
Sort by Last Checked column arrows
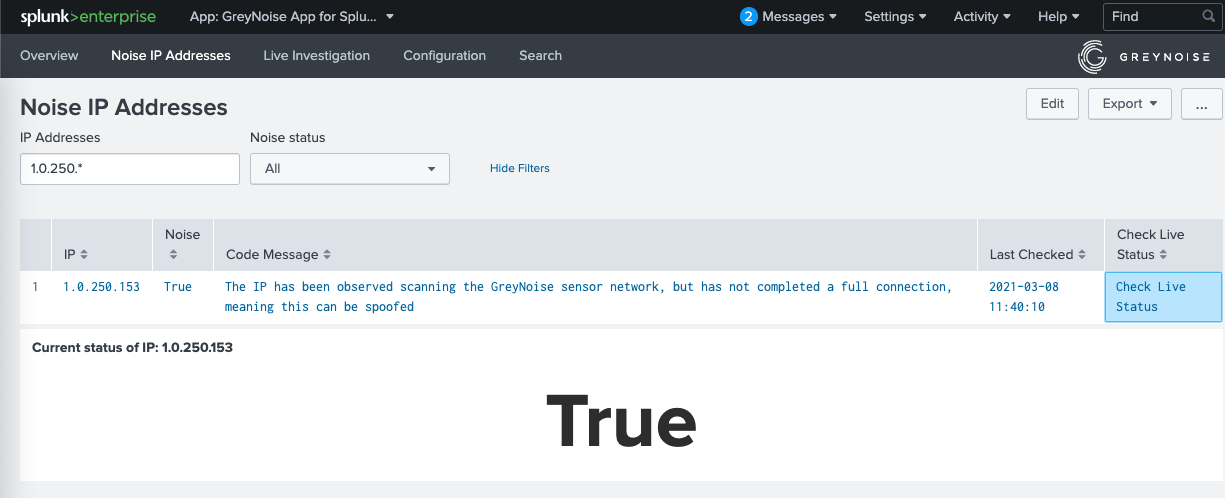(x=1082, y=255)
